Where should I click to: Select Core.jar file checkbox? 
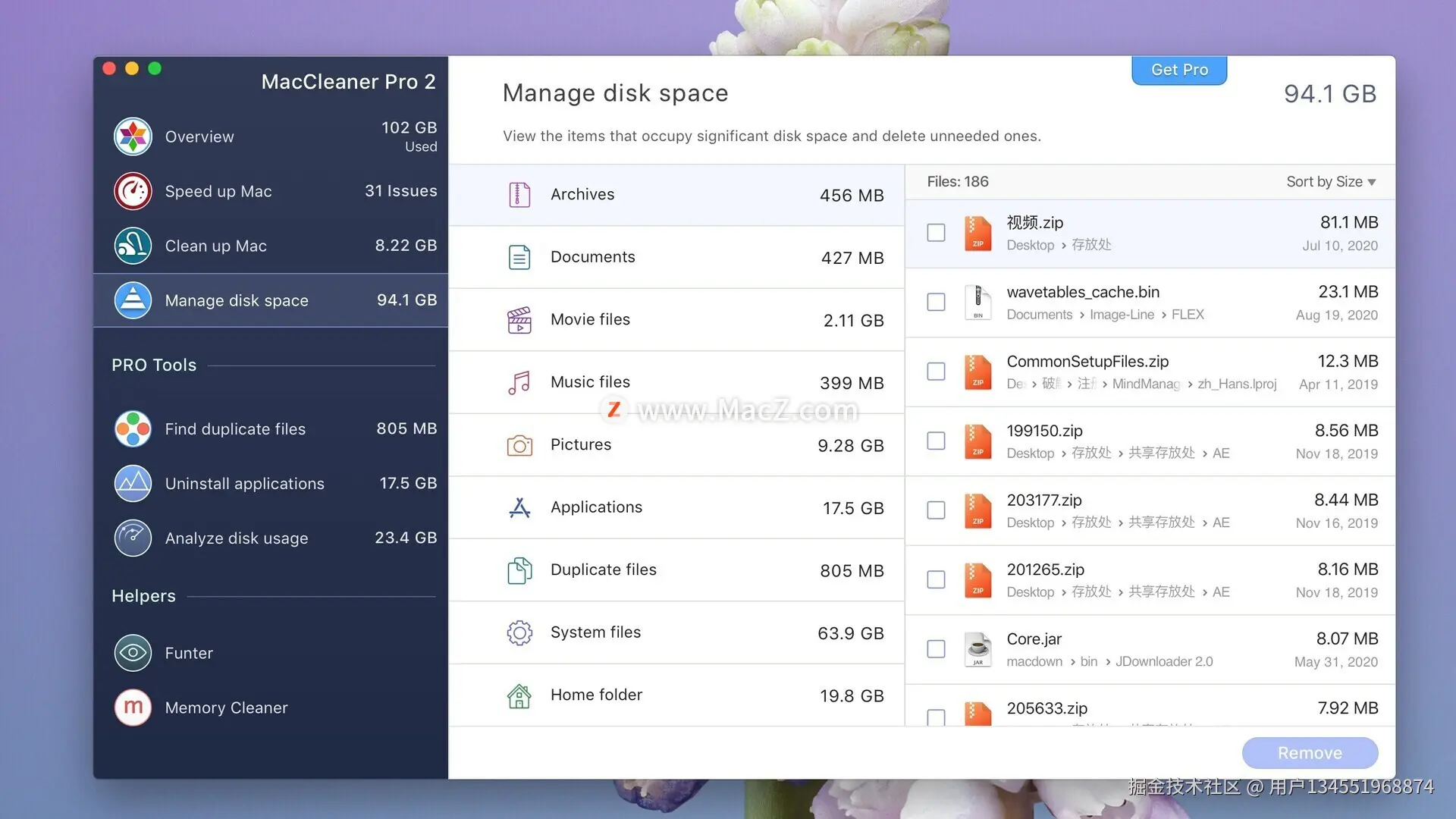[936, 649]
